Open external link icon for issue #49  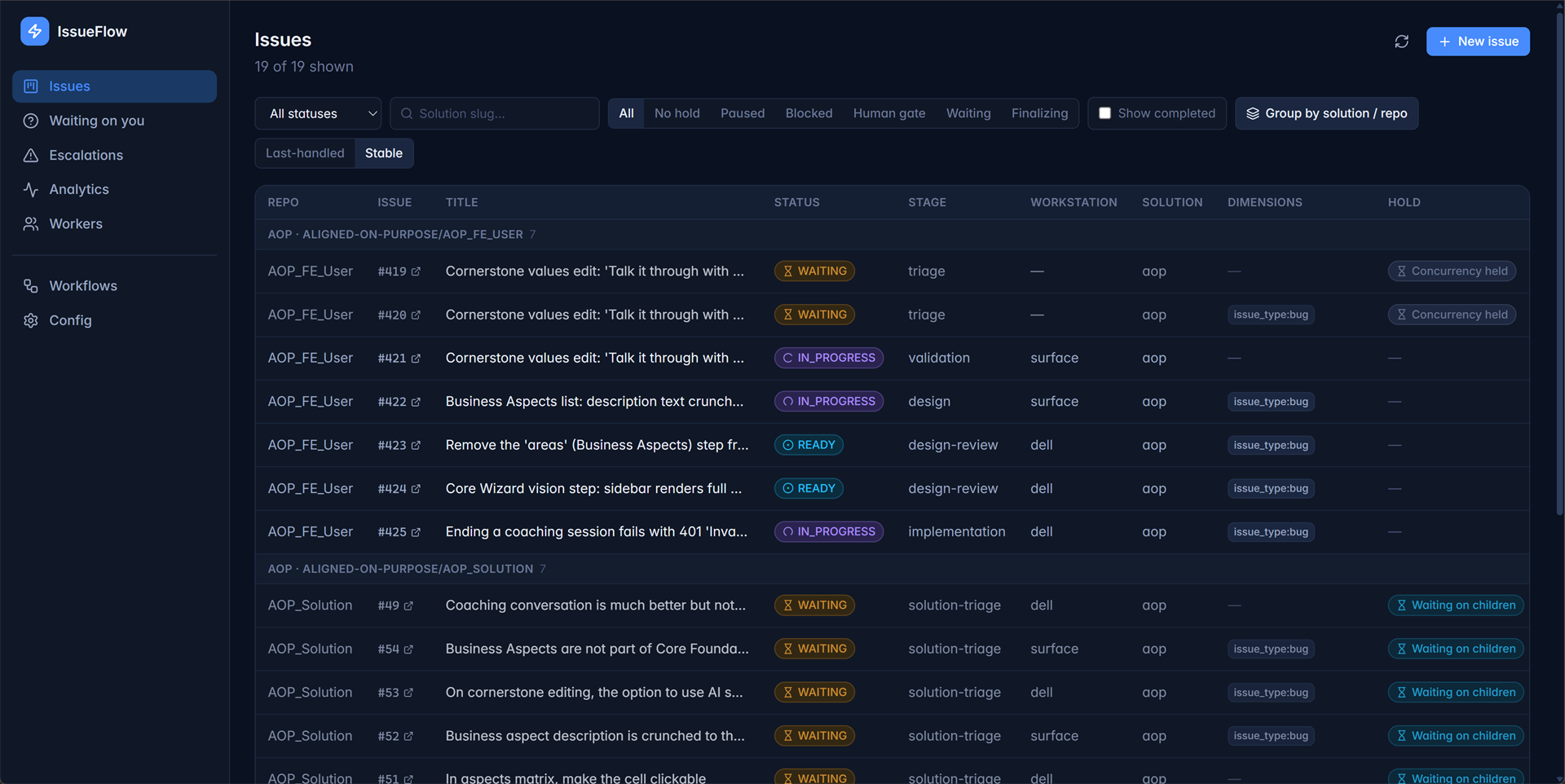tap(408, 606)
